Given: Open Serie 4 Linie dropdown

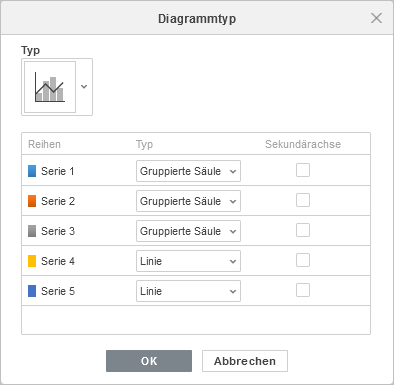Looking at the screenshot, I should (x=188, y=261).
